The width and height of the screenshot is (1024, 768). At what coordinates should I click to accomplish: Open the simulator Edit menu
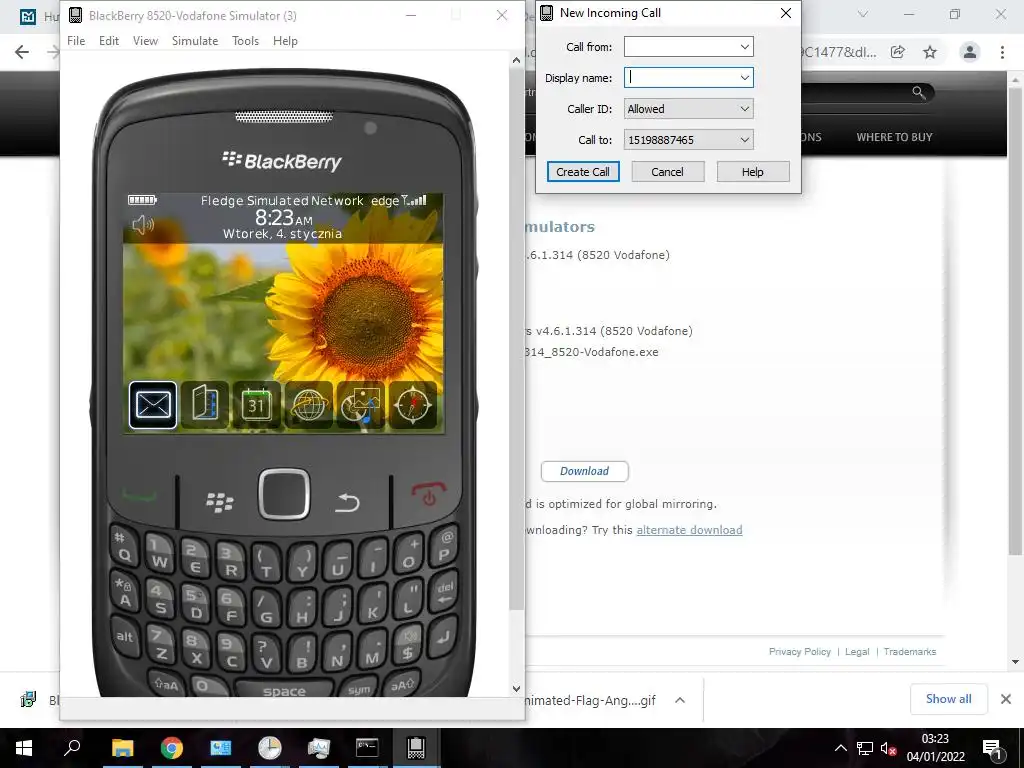108,40
